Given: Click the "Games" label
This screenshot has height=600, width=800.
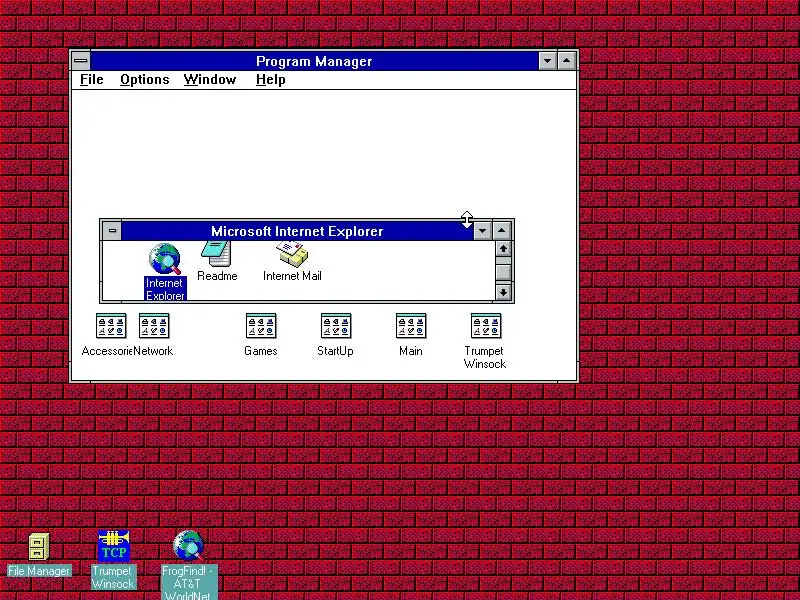Looking at the screenshot, I should click(x=261, y=351).
